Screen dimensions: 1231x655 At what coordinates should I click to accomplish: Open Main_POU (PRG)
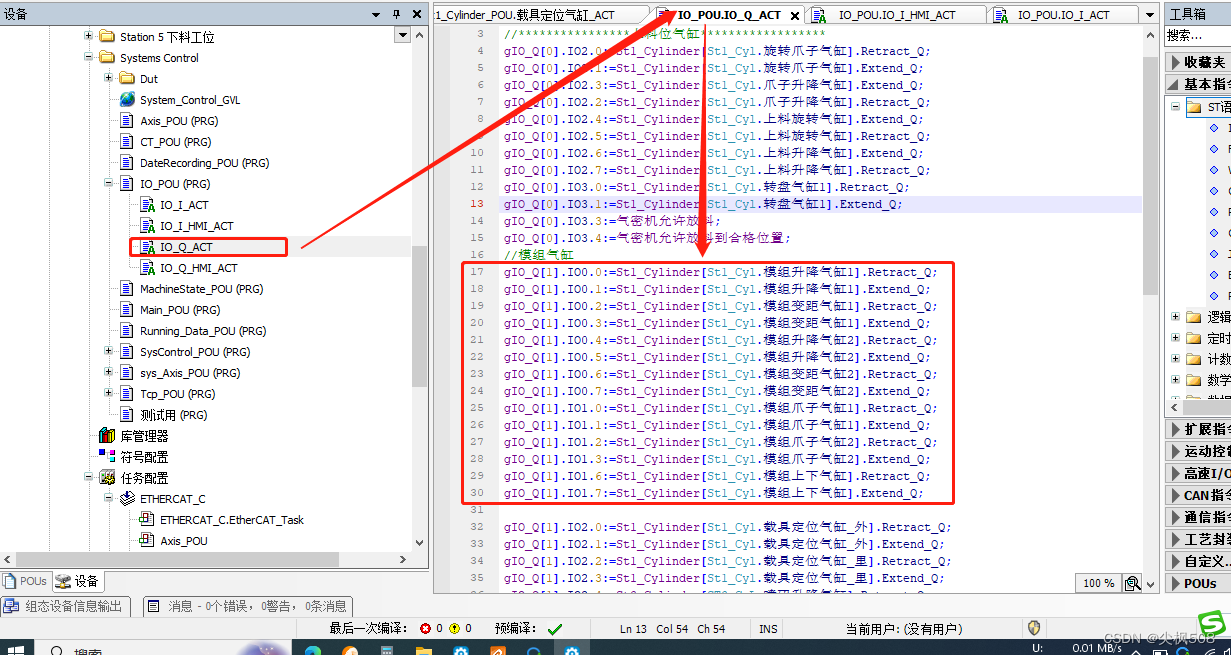pos(179,310)
